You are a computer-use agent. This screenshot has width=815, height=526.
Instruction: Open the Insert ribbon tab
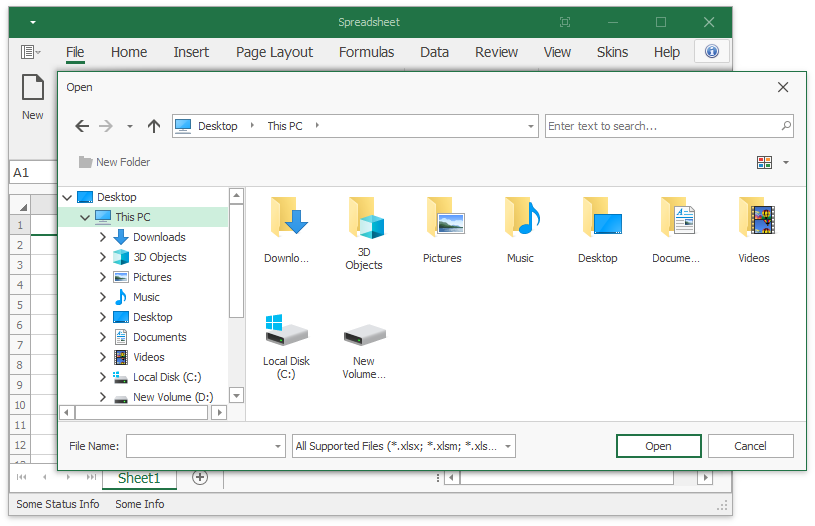pyautogui.click(x=191, y=52)
